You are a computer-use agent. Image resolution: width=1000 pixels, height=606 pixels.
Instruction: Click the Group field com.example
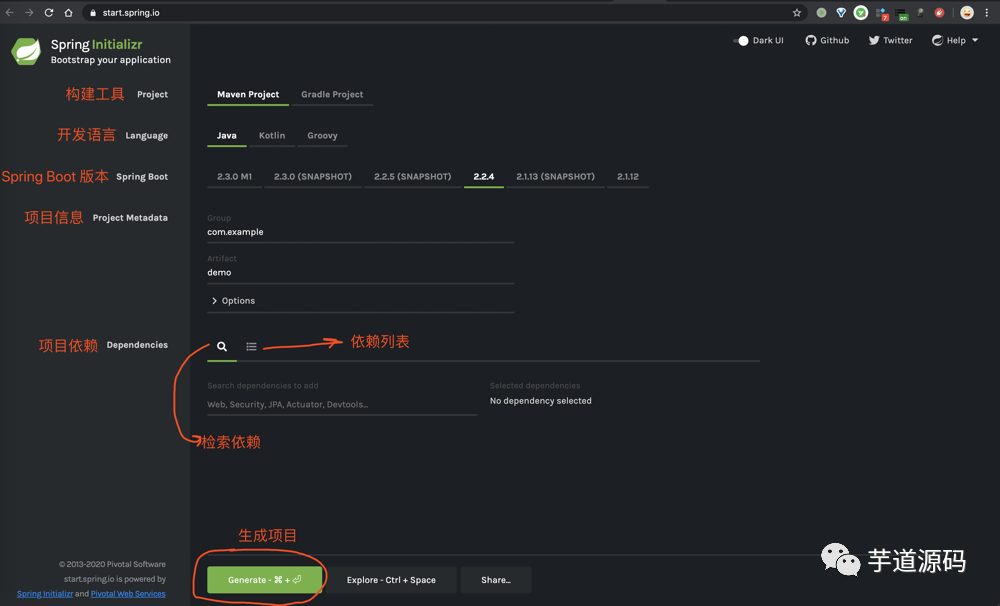(x=360, y=232)
